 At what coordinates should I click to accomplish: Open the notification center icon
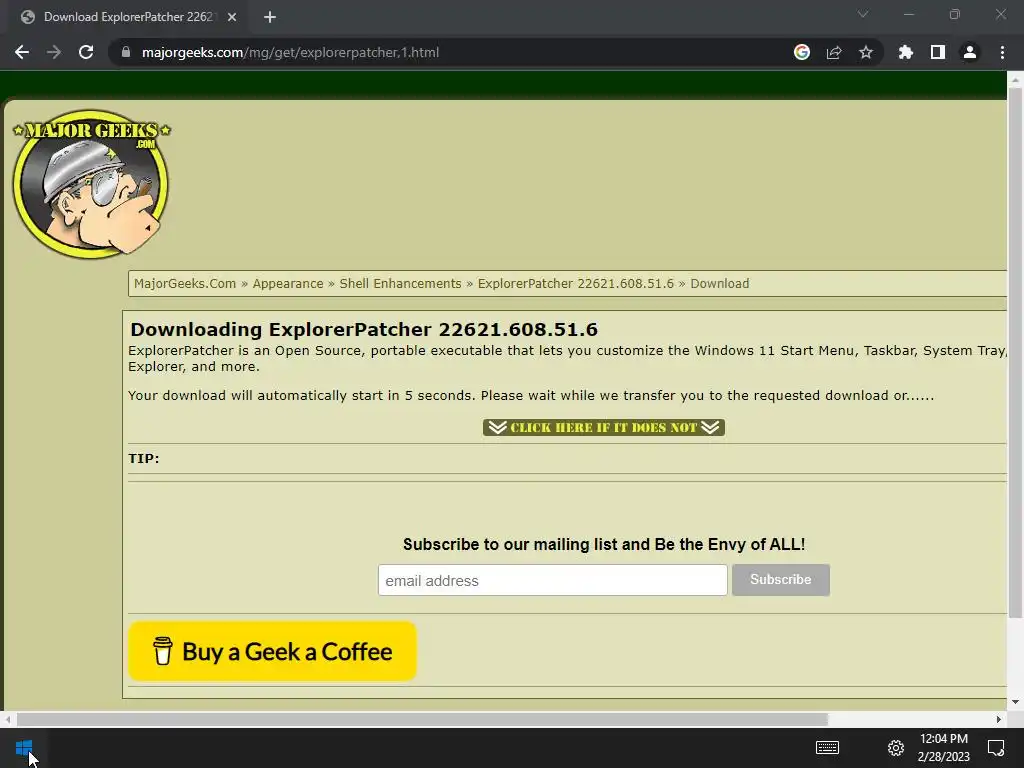pyautogui.click(x=996, y=748)
